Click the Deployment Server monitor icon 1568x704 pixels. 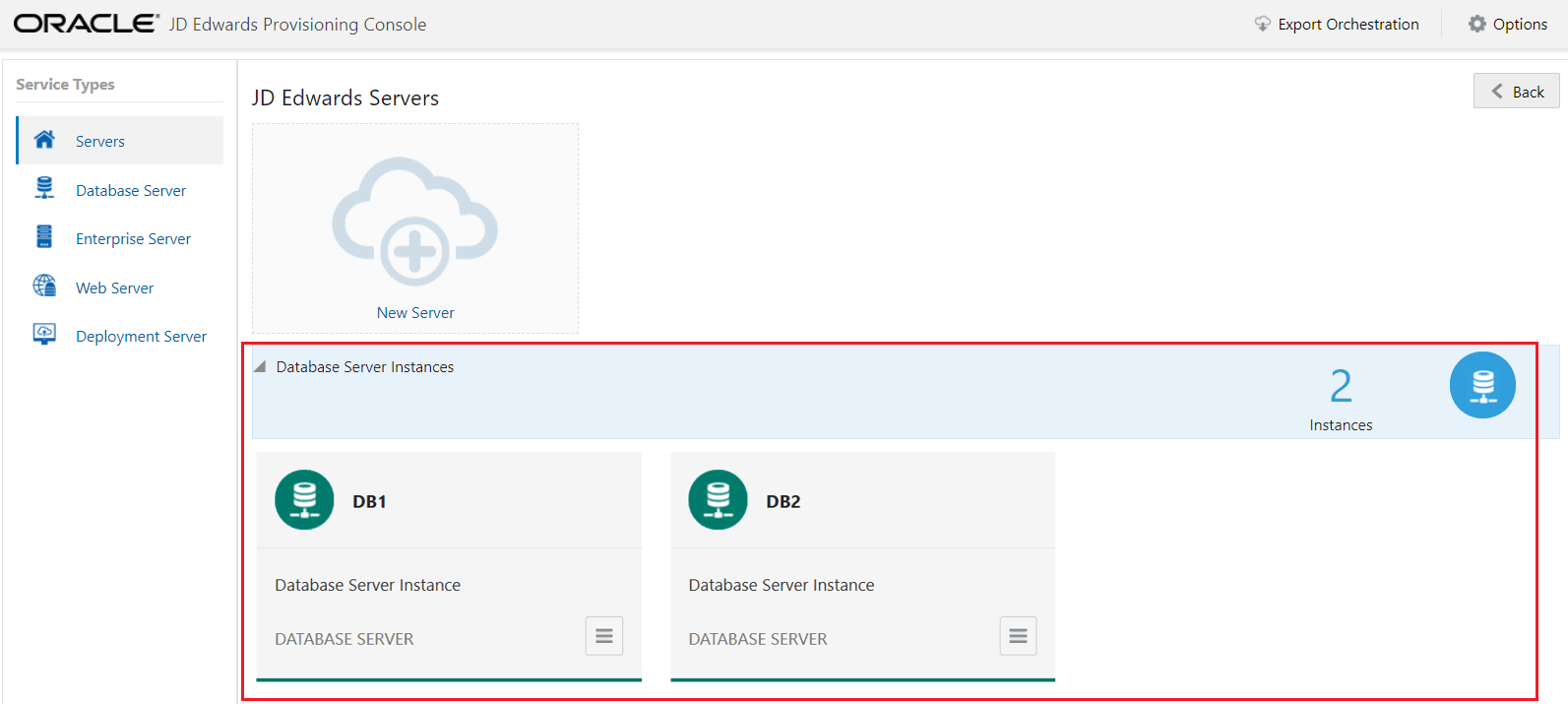[44, 334]
